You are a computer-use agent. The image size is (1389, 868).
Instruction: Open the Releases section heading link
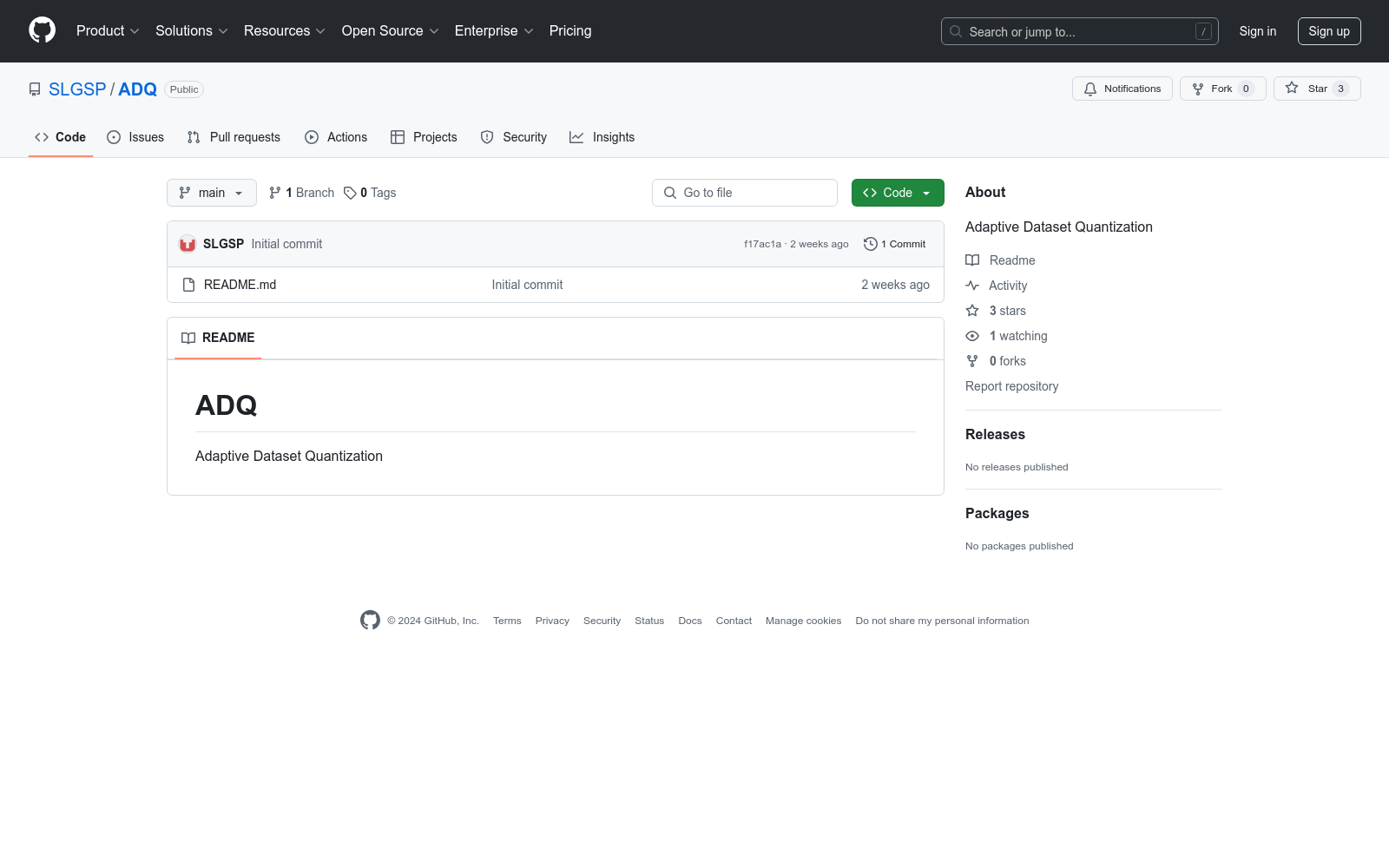pos(995,434)
